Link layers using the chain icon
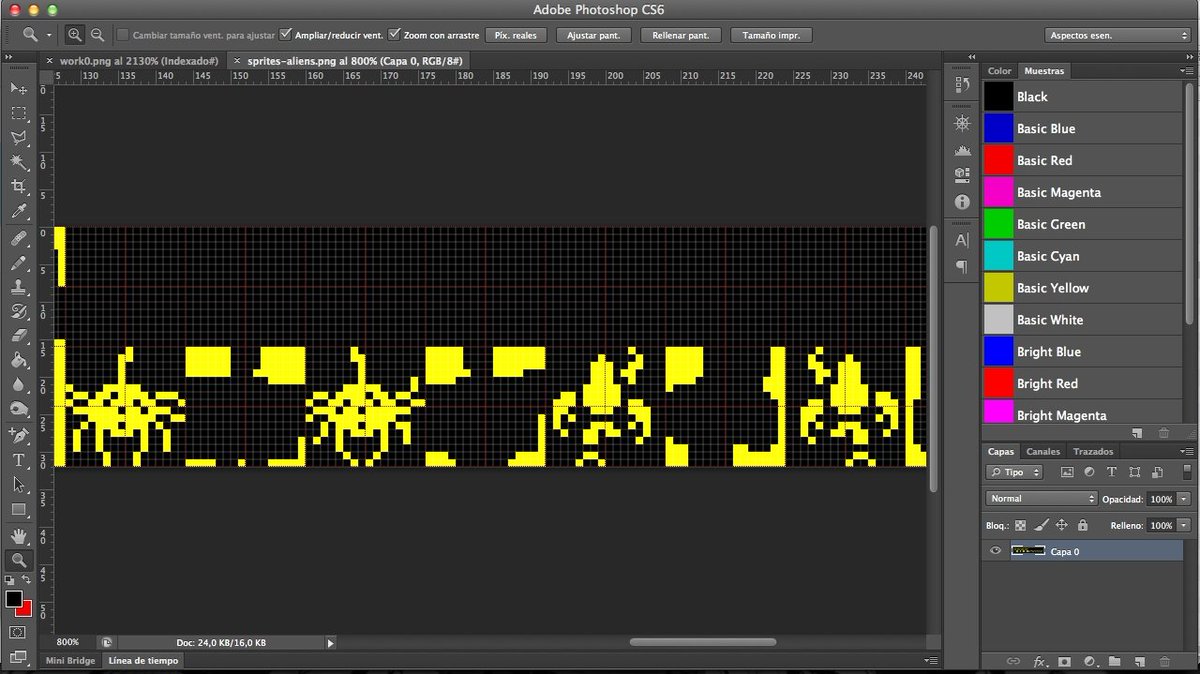Viewport: 1200px width, 674px height. coord(1013,662)
